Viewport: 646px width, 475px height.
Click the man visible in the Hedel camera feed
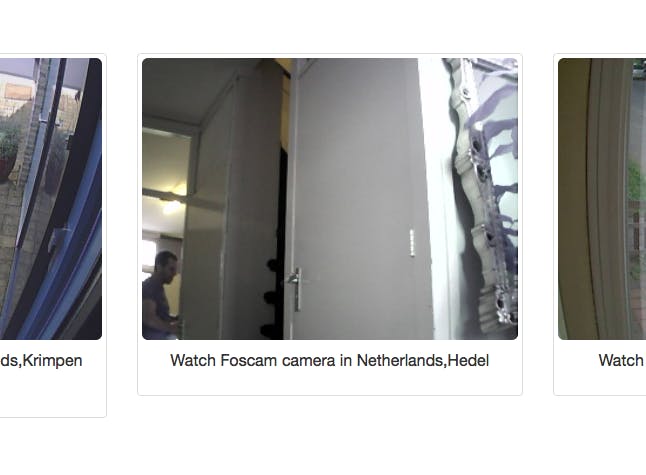161,295
